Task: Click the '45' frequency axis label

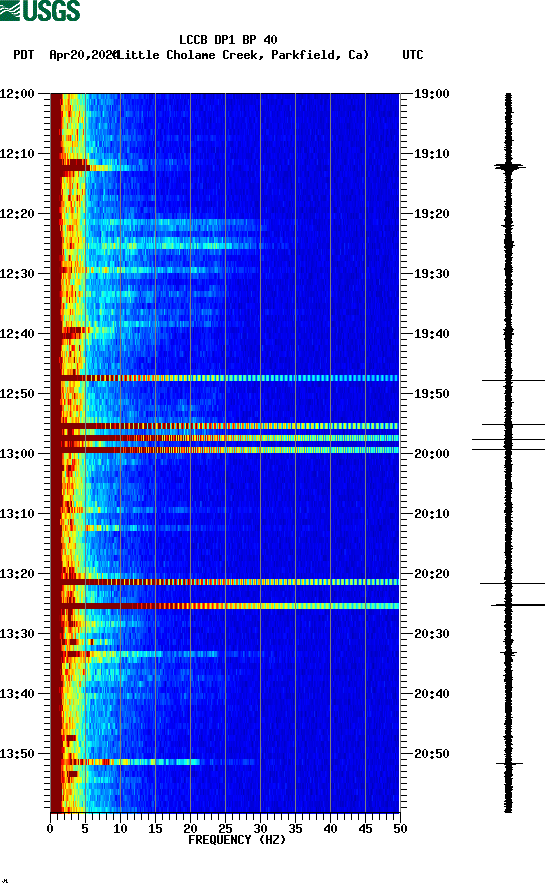Action: tap(365, 828)
